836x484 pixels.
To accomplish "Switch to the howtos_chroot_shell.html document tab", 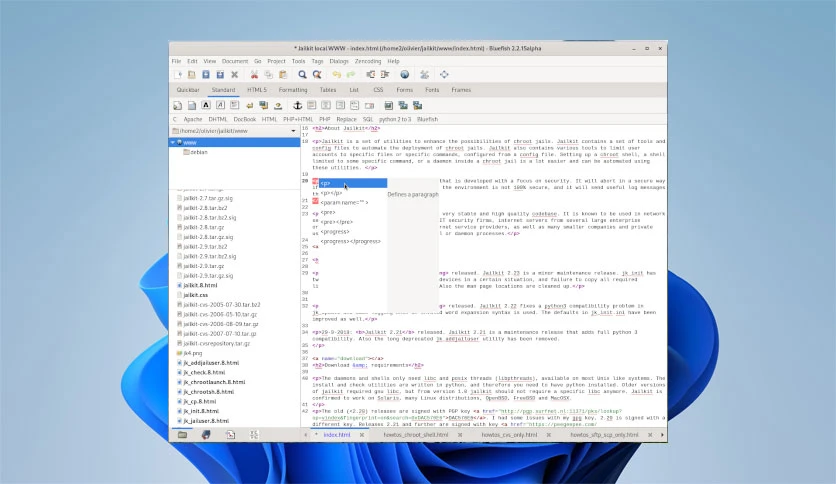I will click(x=415, y=435).
